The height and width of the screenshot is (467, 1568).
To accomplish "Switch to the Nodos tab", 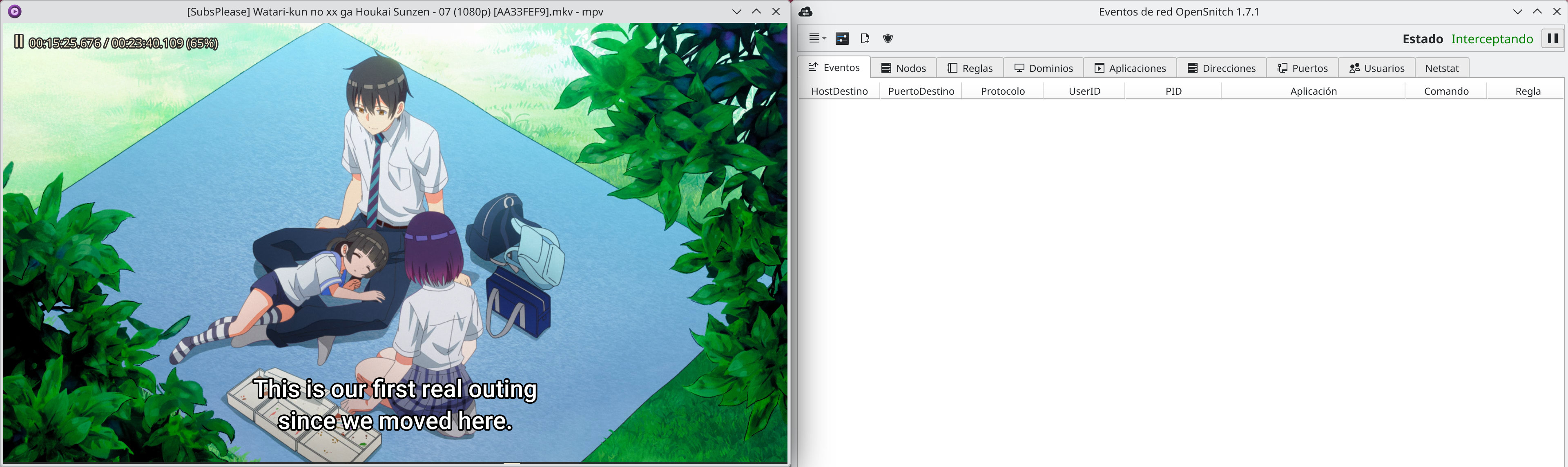I will click(903, 68).
